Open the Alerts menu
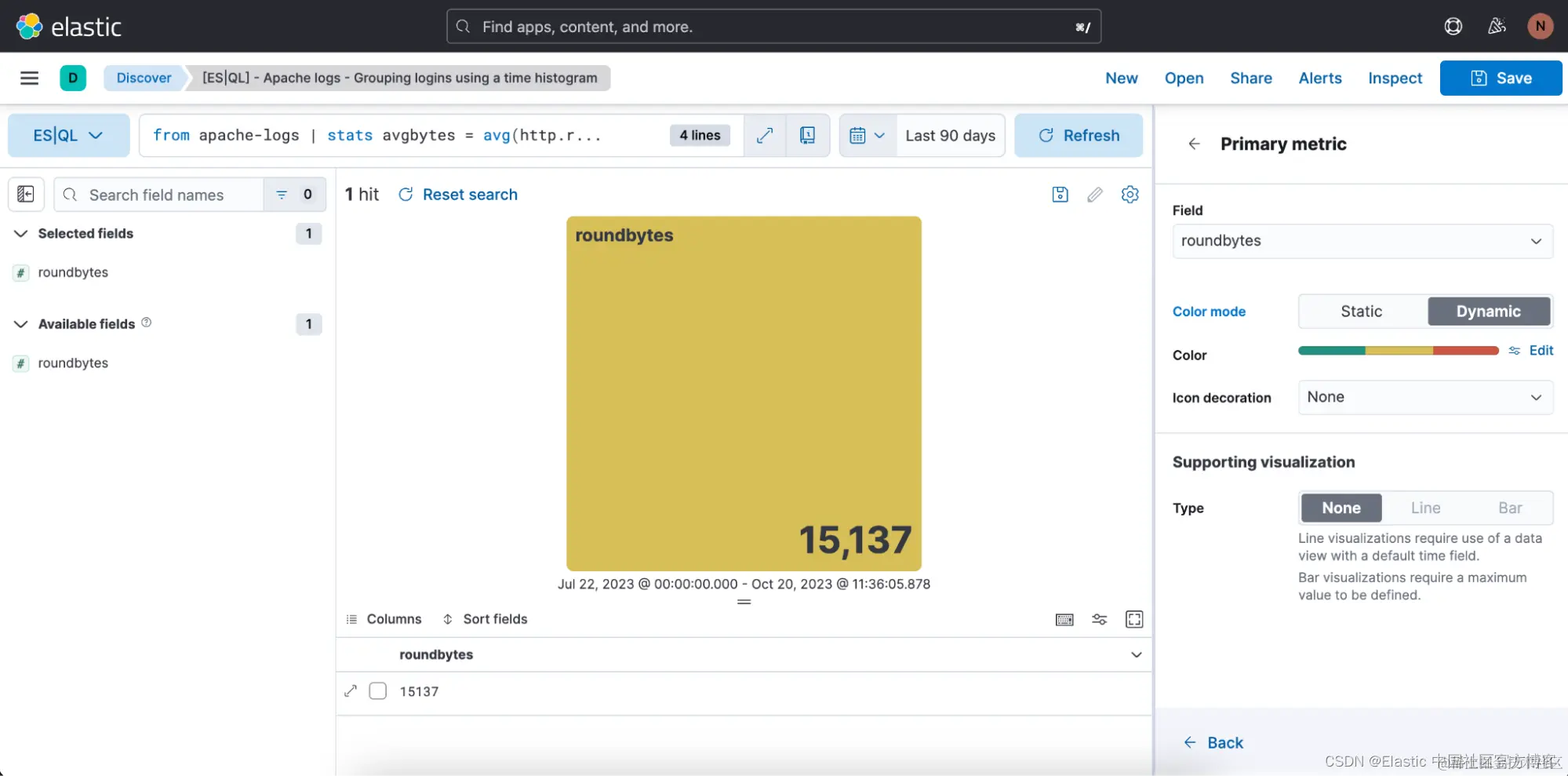Image resolution: width=1568 pixels, height=776 pixels. click(1320, 78)
